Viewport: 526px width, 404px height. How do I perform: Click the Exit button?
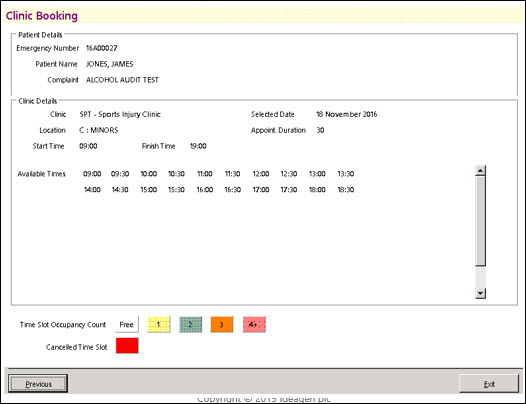(x=489, y=384)
